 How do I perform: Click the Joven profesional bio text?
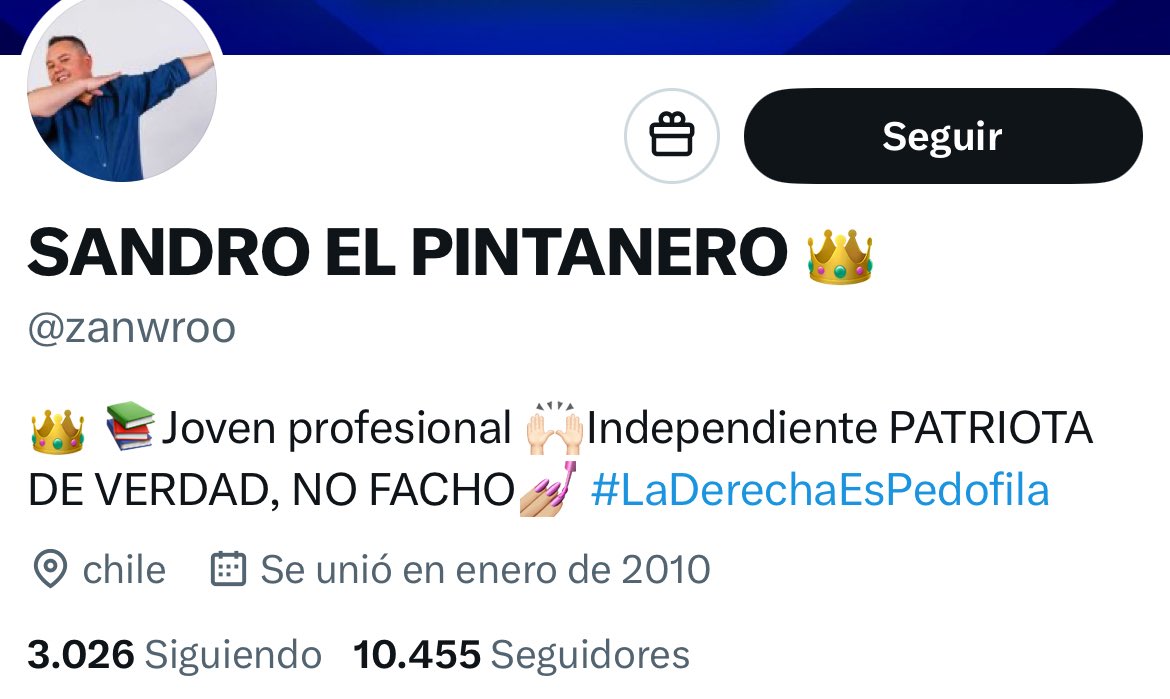[x=337, y=429]
